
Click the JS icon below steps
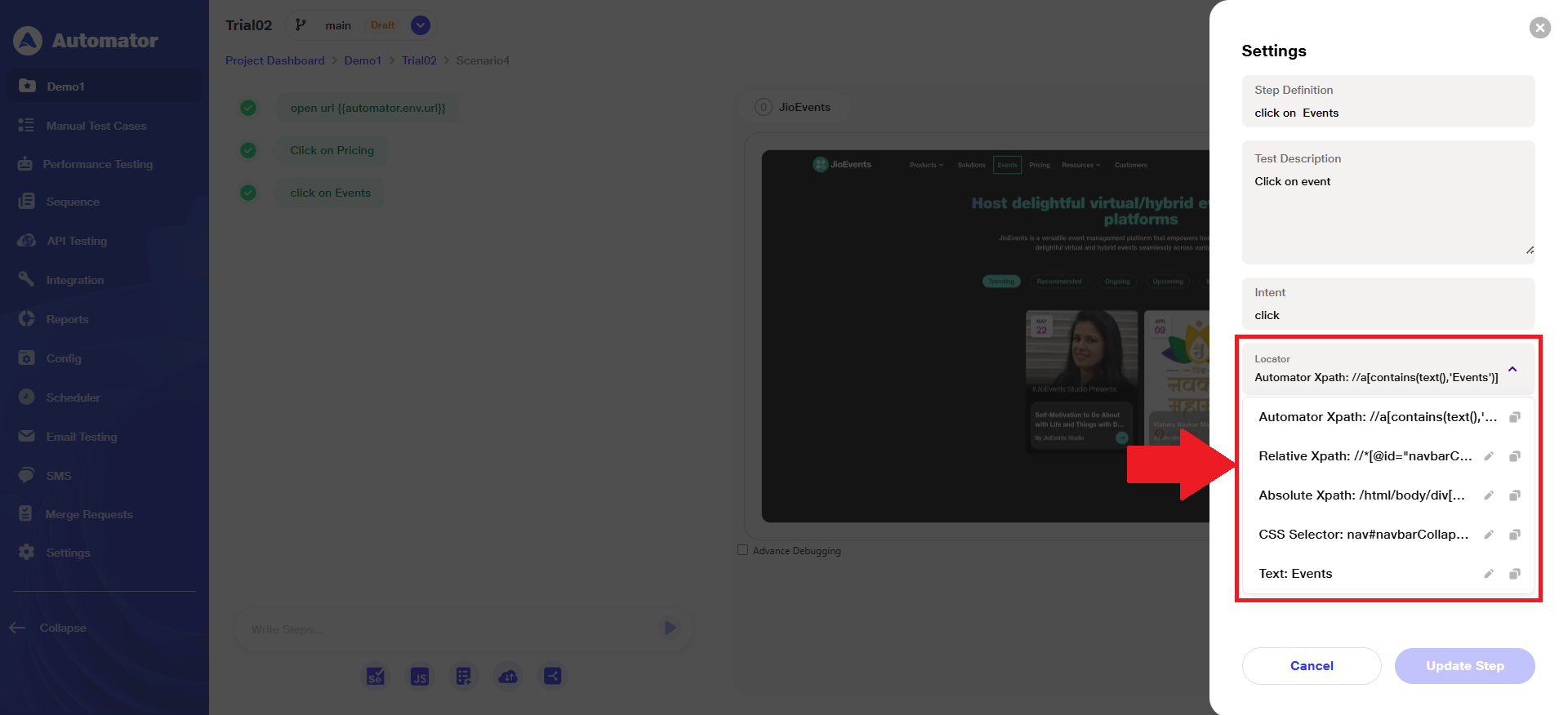click(420, 677)
